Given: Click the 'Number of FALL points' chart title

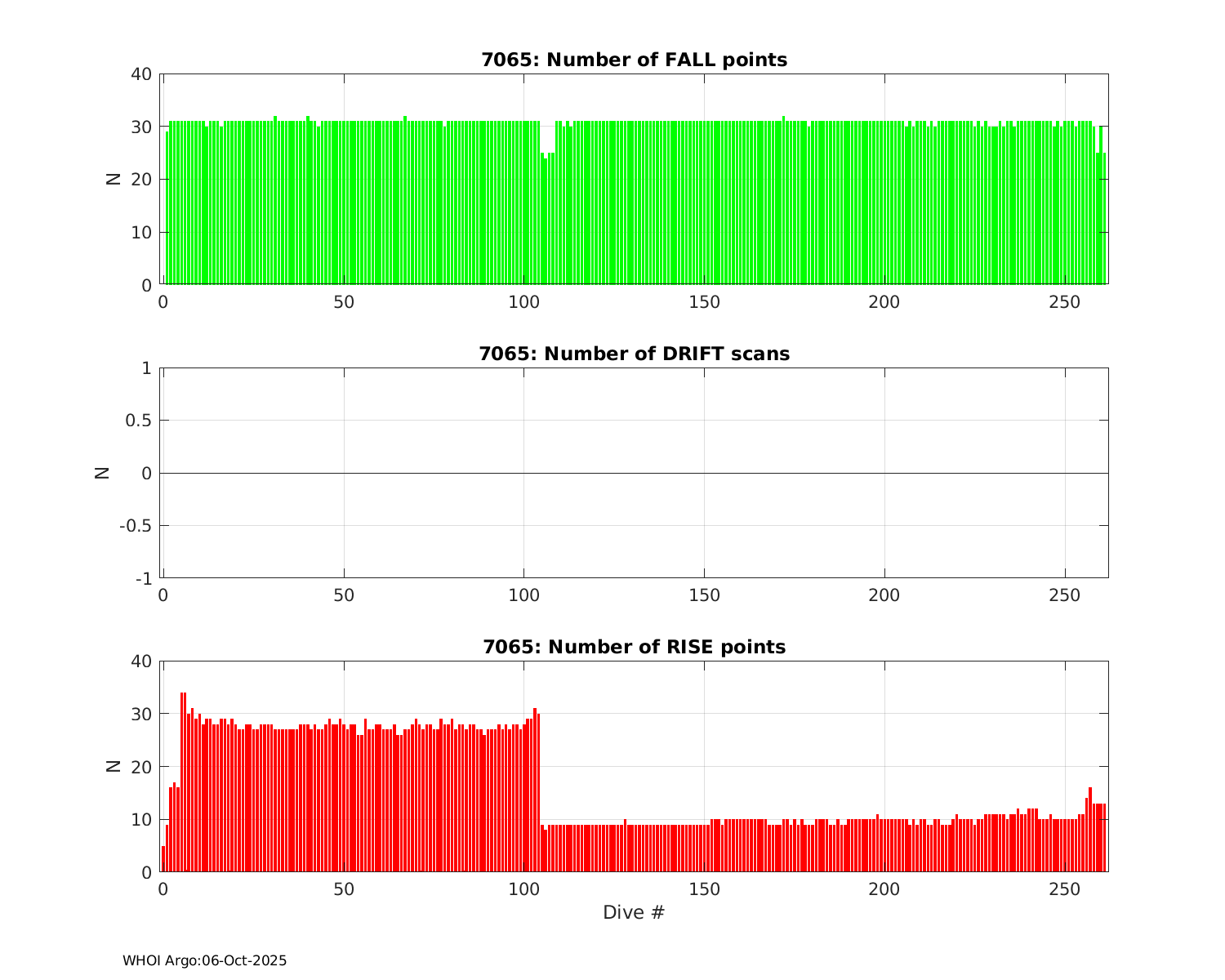Looking at the screenshot, I should point(634,60).
